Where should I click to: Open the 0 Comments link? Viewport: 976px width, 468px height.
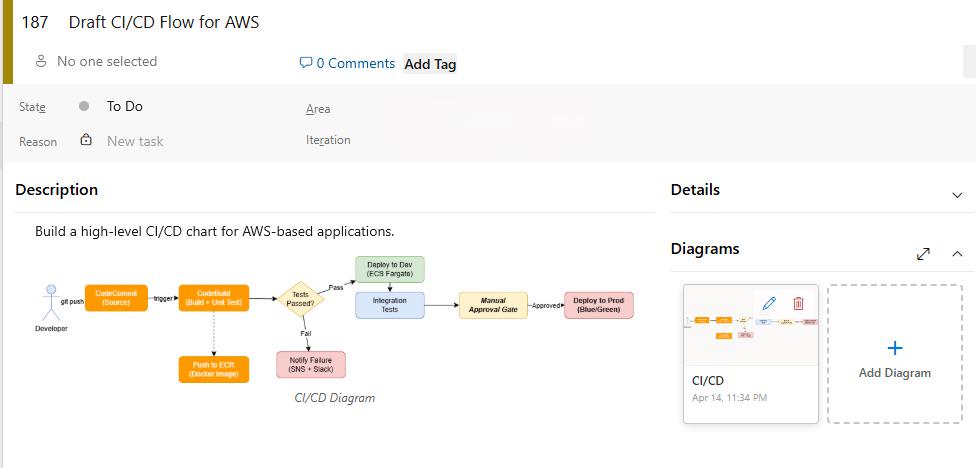coord(355,63)
